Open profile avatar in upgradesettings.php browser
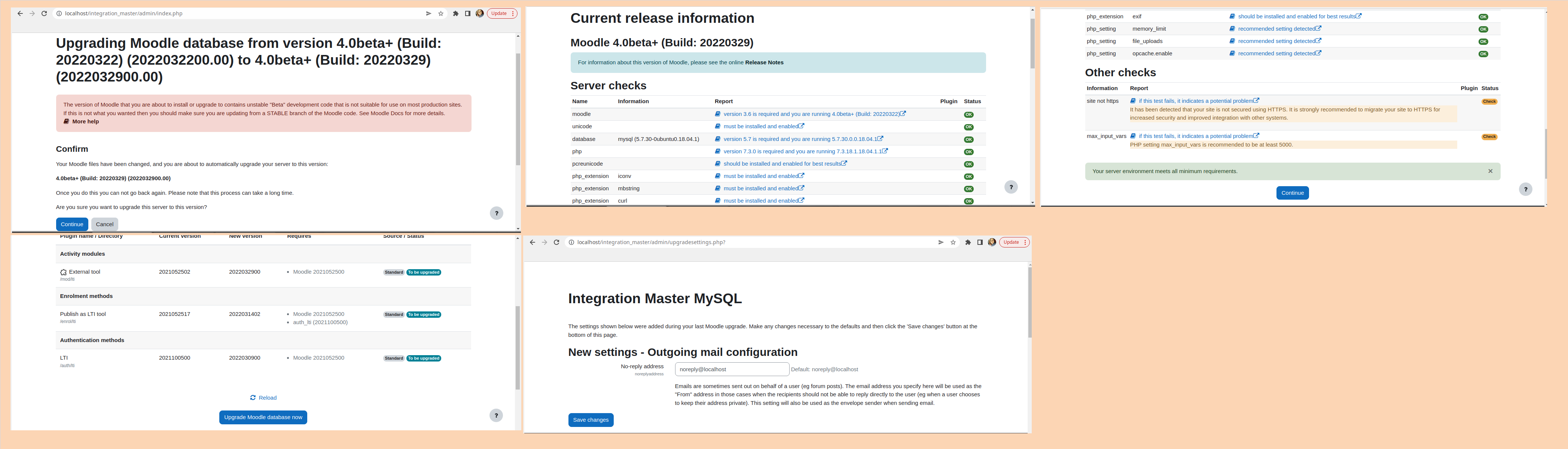 pos(992,242)
